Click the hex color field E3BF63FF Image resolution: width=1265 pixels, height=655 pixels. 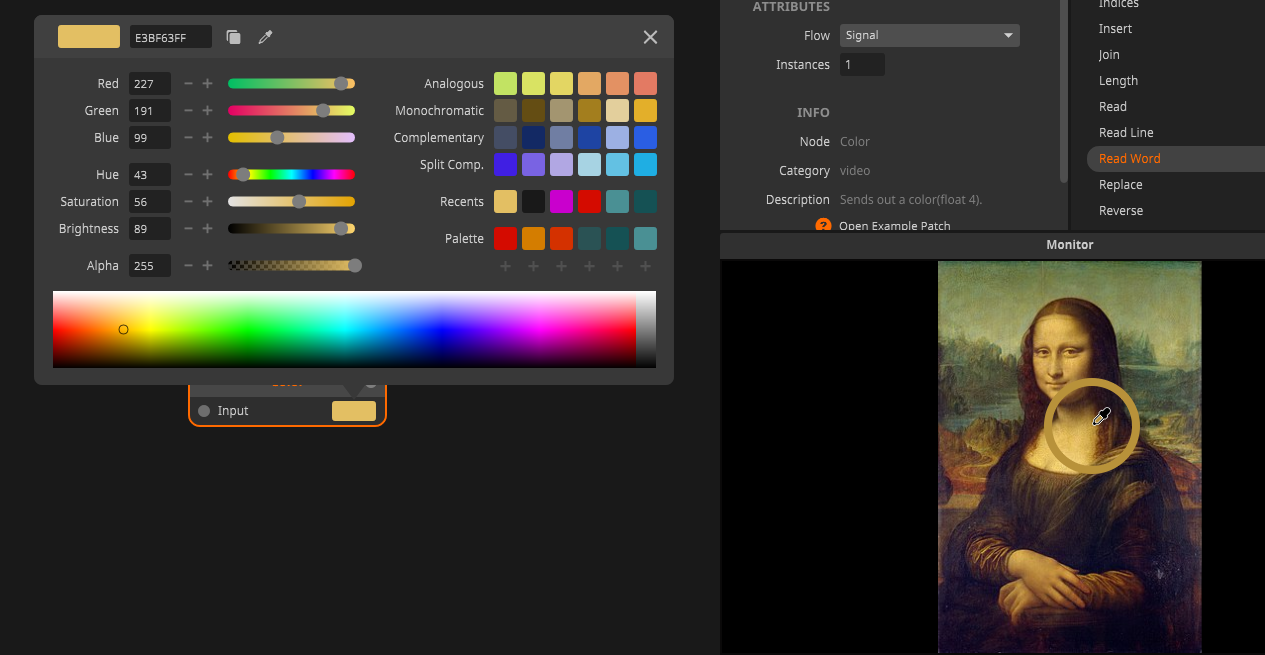(x=171, y=37)
